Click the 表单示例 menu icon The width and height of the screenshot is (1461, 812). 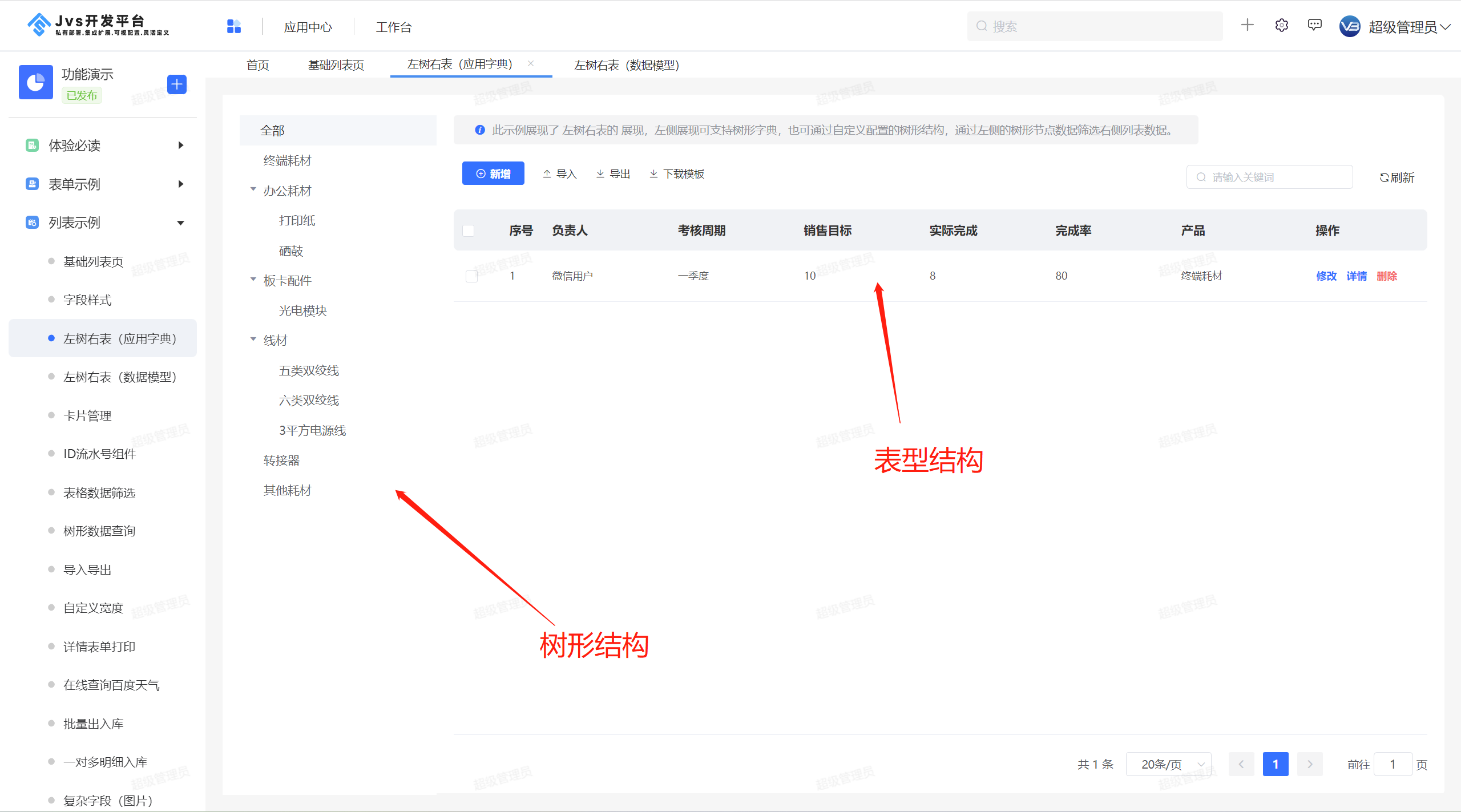tap(33, 184)
